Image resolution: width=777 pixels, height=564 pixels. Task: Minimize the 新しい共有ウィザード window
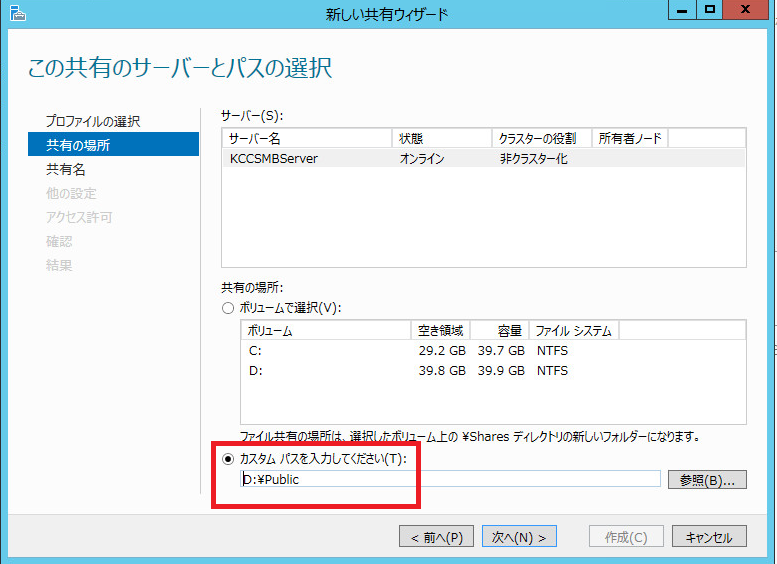(x=682, y=9)
